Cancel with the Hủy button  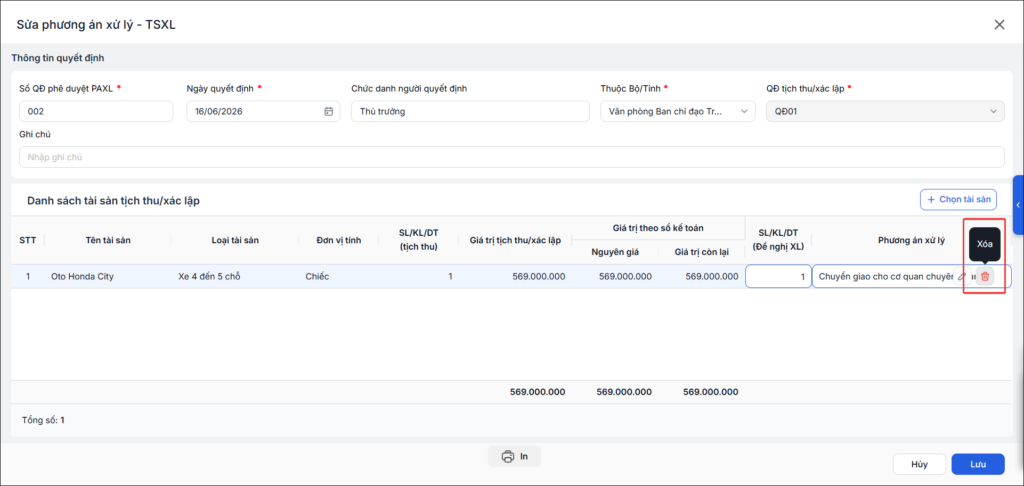pyautogui.click(x=920, y=464)
